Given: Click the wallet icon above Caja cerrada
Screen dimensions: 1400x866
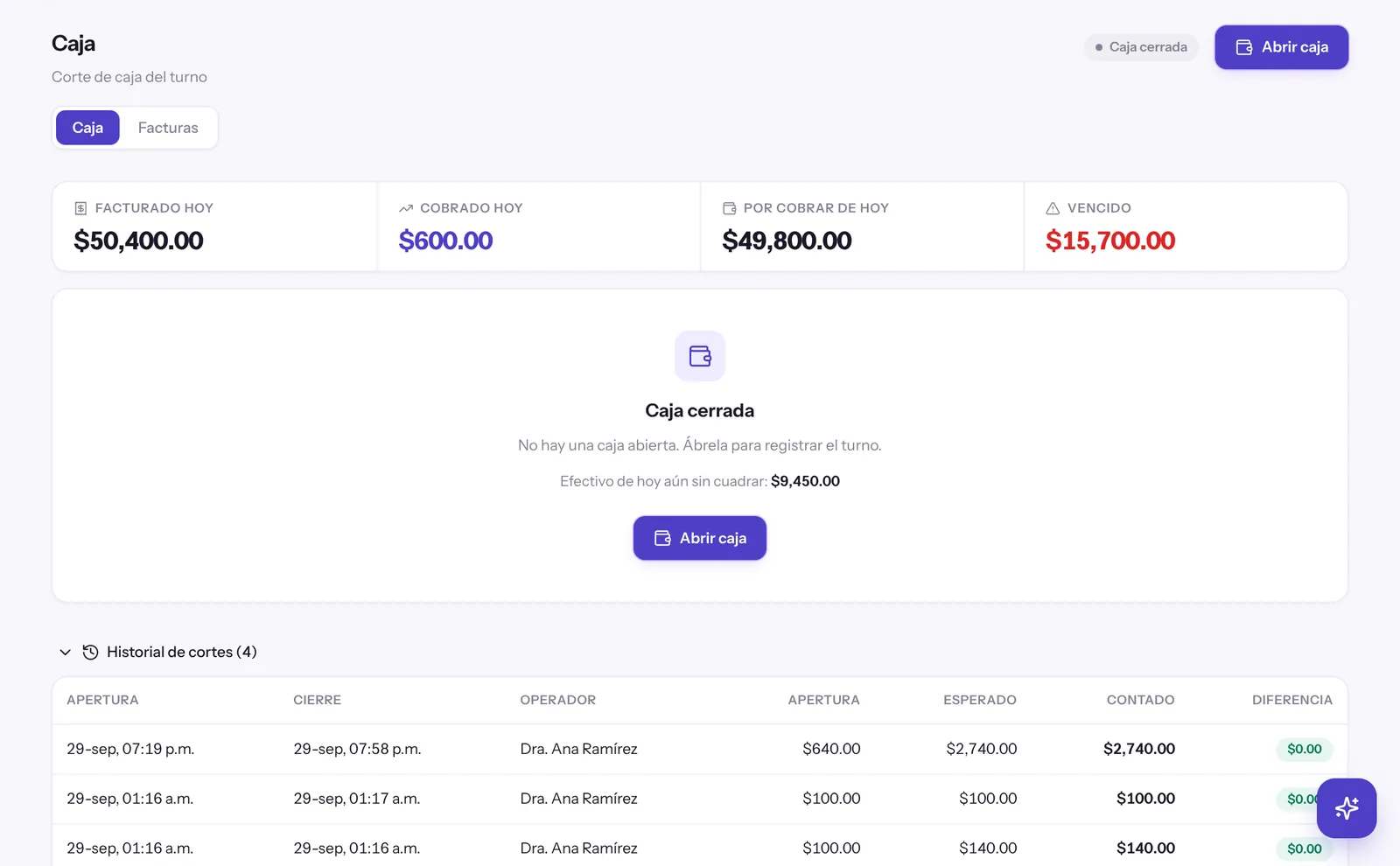Looking at the screenshot, I should tap(700, 356).
